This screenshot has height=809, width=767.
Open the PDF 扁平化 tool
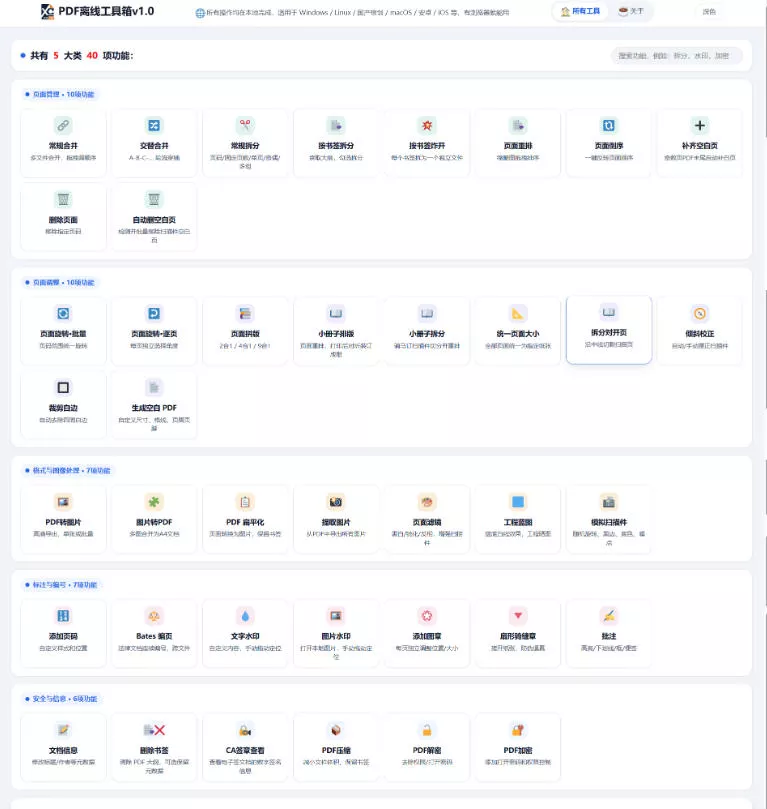pyautogui.click(x=245, y=520)
